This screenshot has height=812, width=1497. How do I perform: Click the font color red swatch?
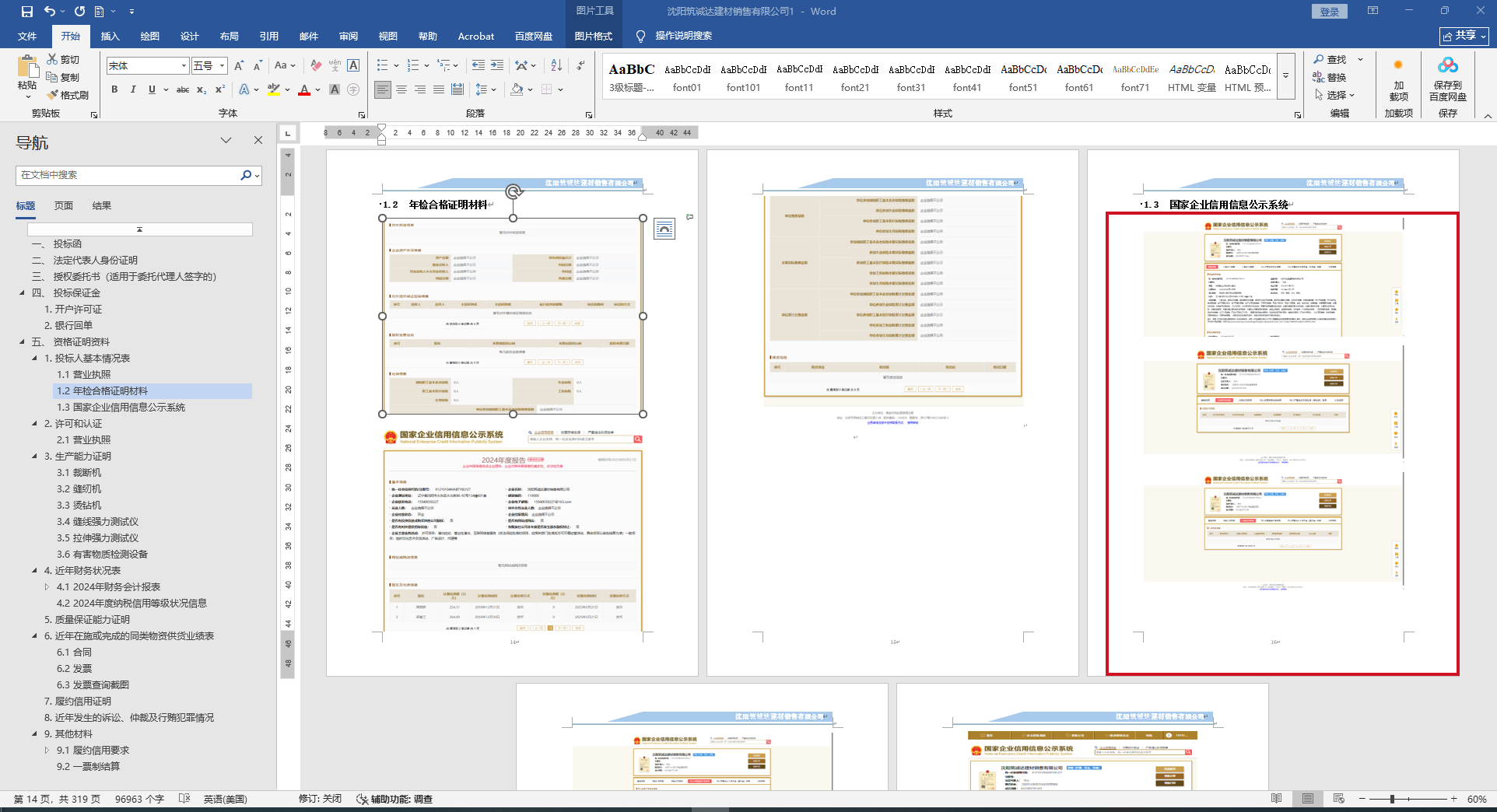point(304,89)
